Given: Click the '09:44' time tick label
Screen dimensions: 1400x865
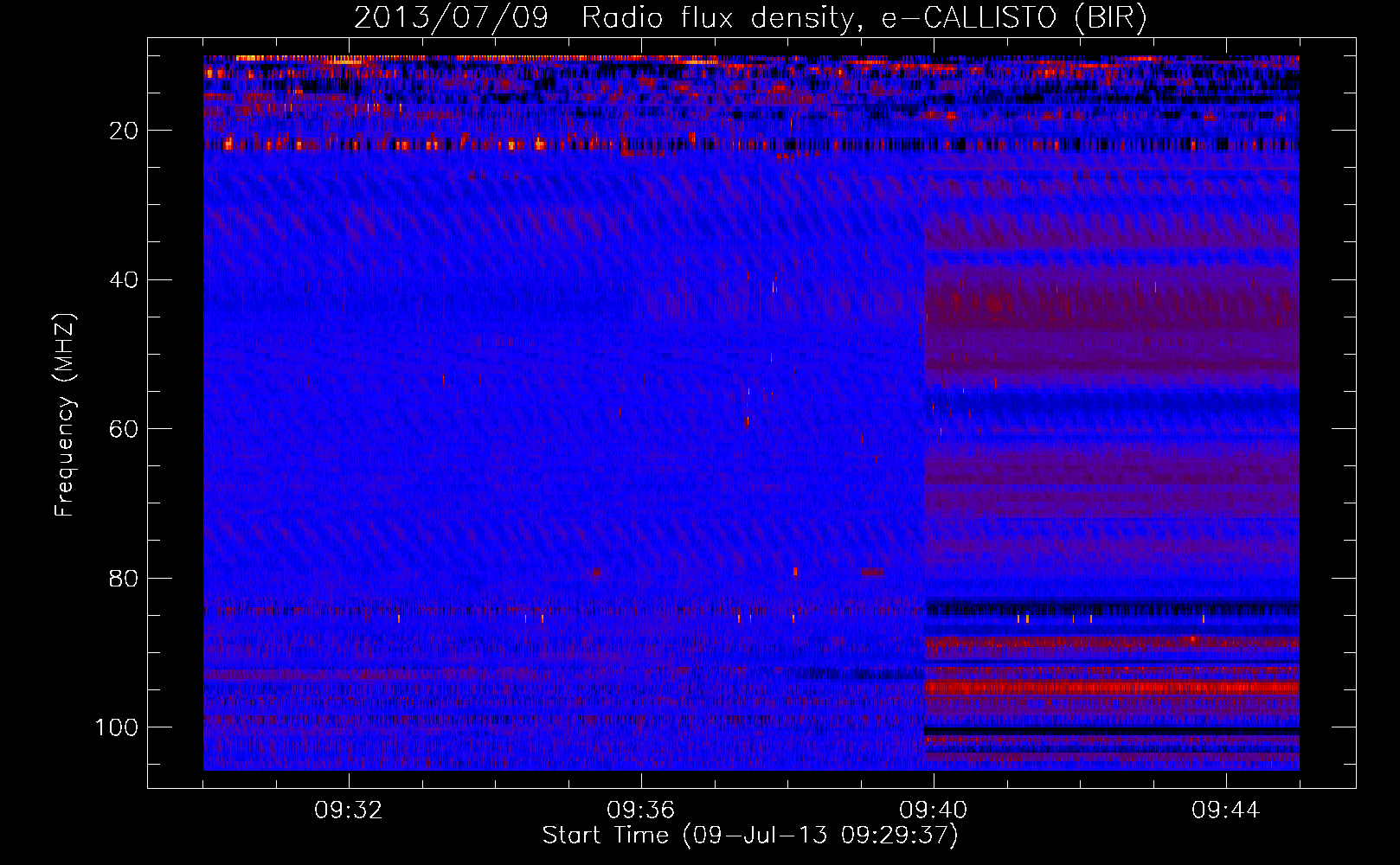Looking at the screenshot, I should (x=1226, y=811).
